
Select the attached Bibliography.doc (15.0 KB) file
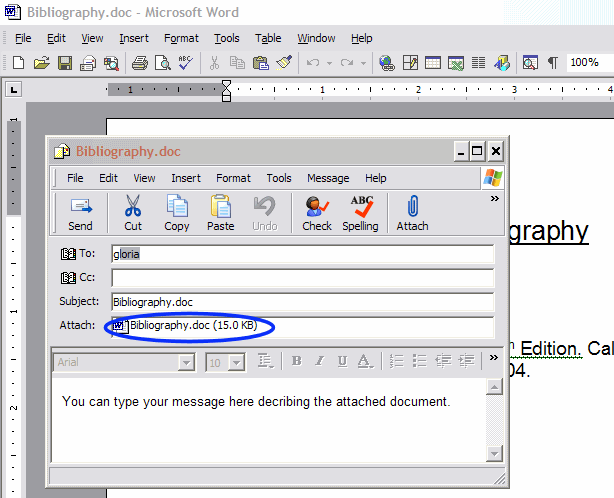coord(185,325)
